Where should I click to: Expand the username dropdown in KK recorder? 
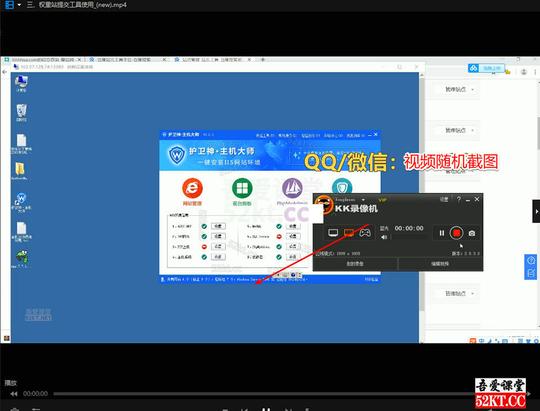pos(363,199)
